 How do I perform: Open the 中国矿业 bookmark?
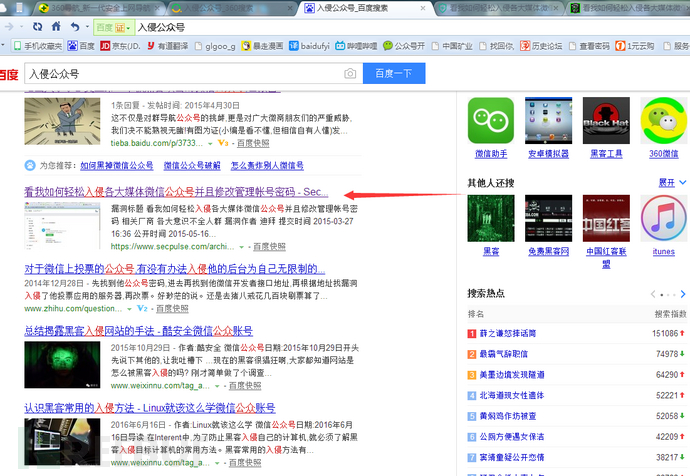(452, 46)
